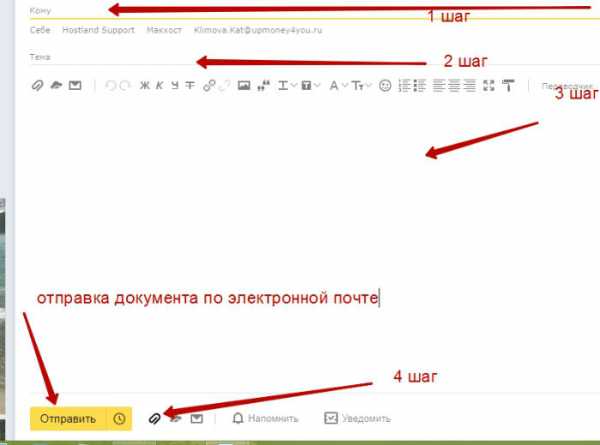Click the envelope icon in the bottom bar
The image size is (600, 445).
197,419
